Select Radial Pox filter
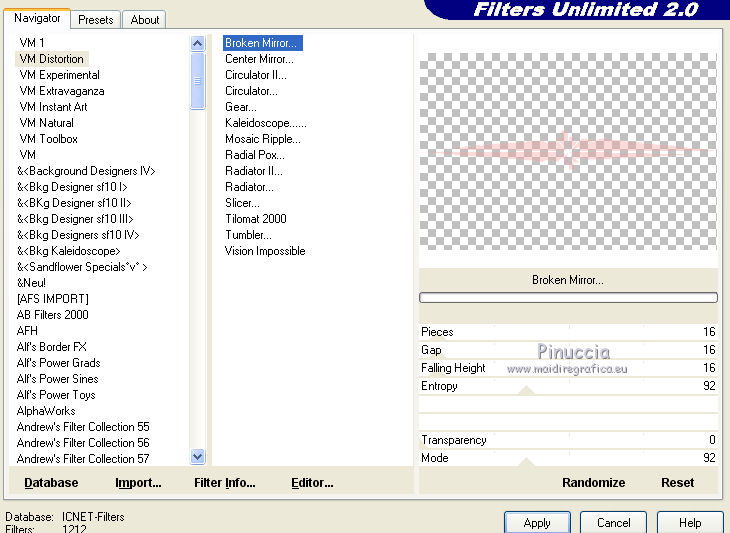The height and width of the screenshot is (533, 730). [x=255, y=155]
